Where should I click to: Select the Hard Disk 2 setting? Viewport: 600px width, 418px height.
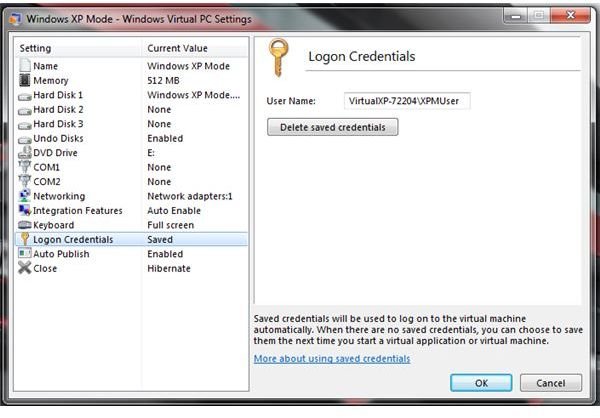click(x=131, y=109)
